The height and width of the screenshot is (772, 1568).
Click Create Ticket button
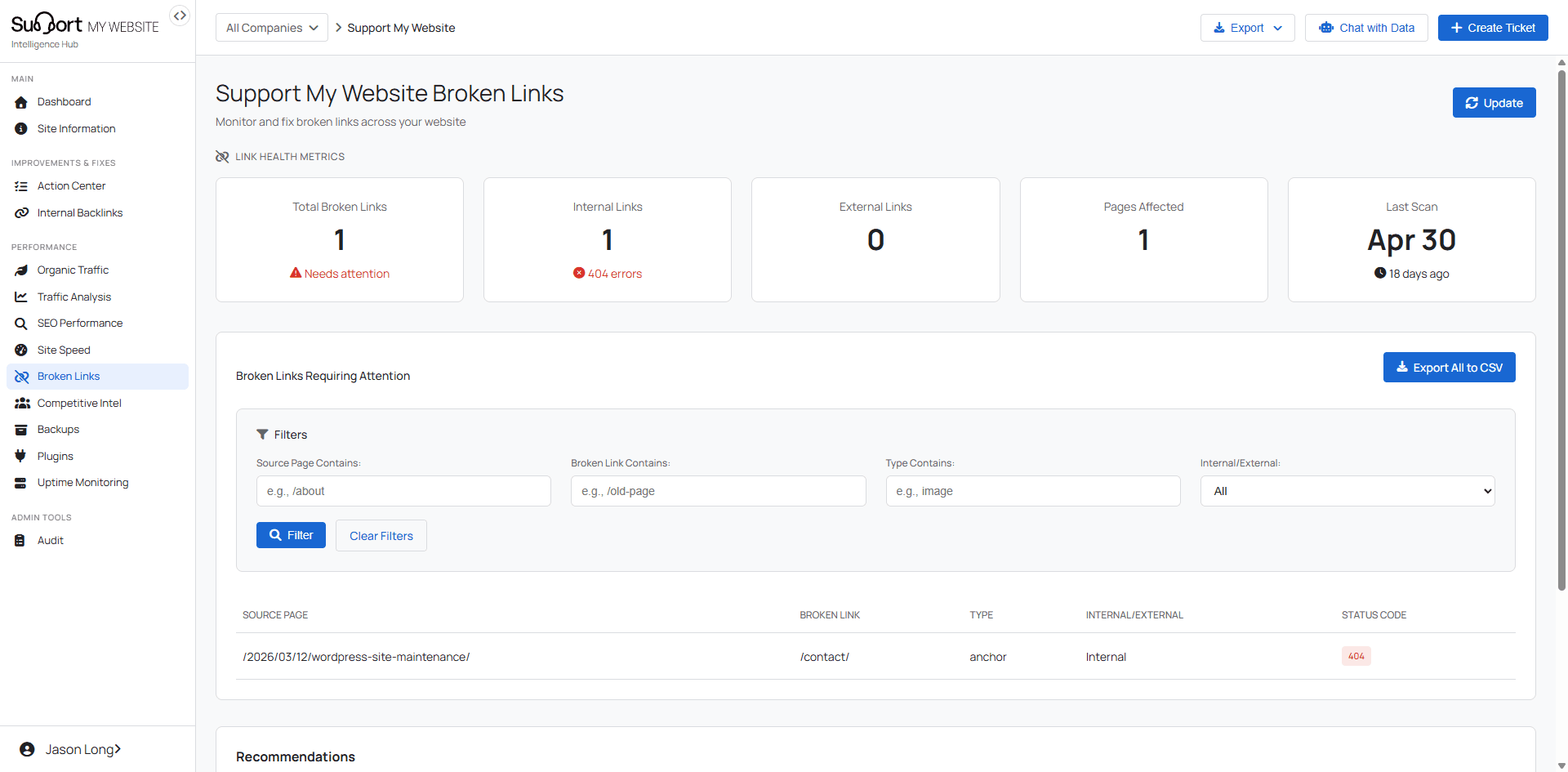1493,28
